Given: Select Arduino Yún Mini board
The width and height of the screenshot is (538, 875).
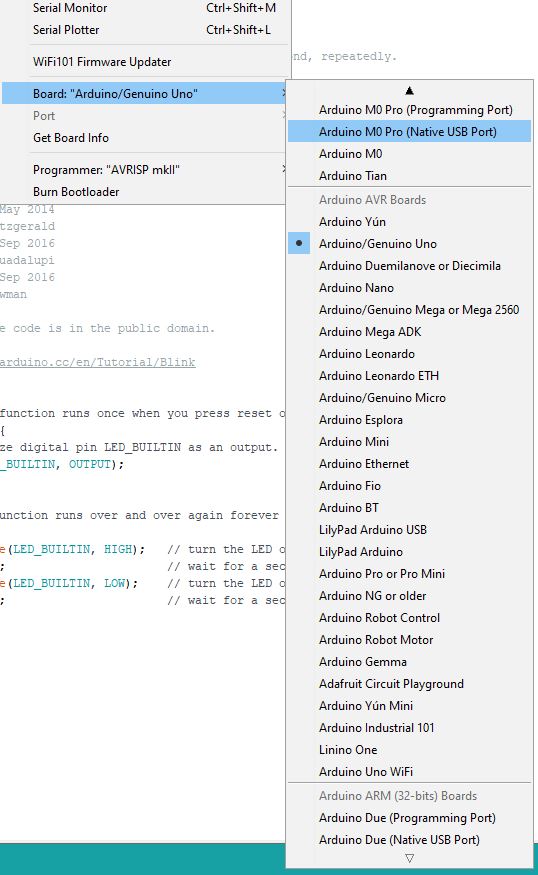Looking at the screenshot, I should [x=409, y=705].
